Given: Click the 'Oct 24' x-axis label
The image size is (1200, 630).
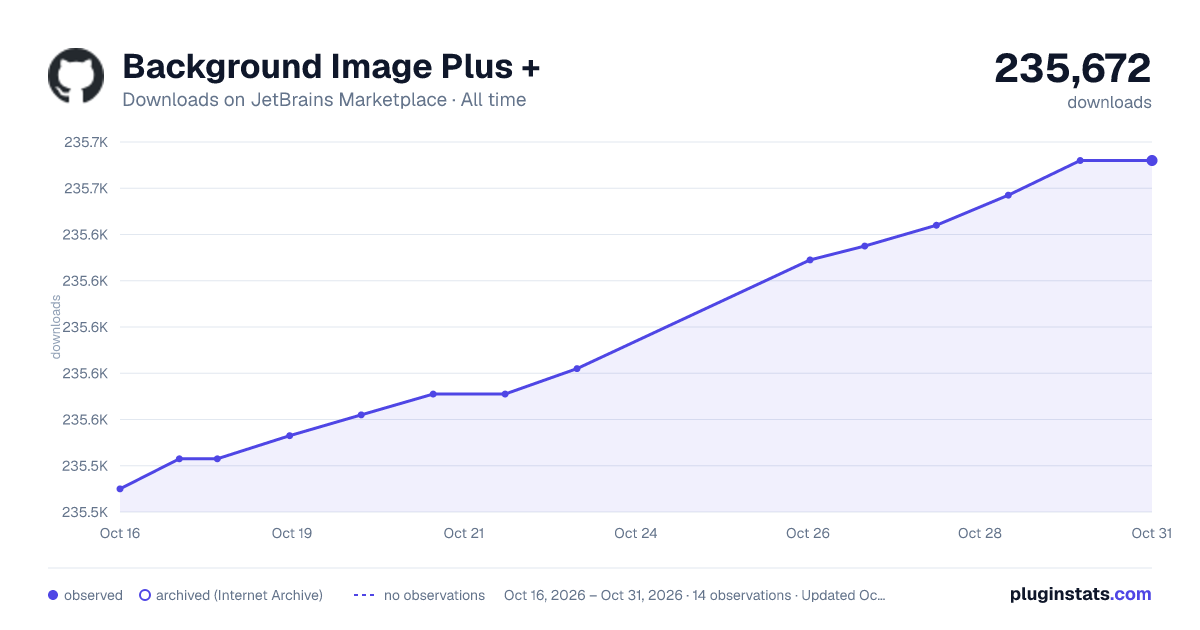Looking at the screenshot, I should point(636,533).
